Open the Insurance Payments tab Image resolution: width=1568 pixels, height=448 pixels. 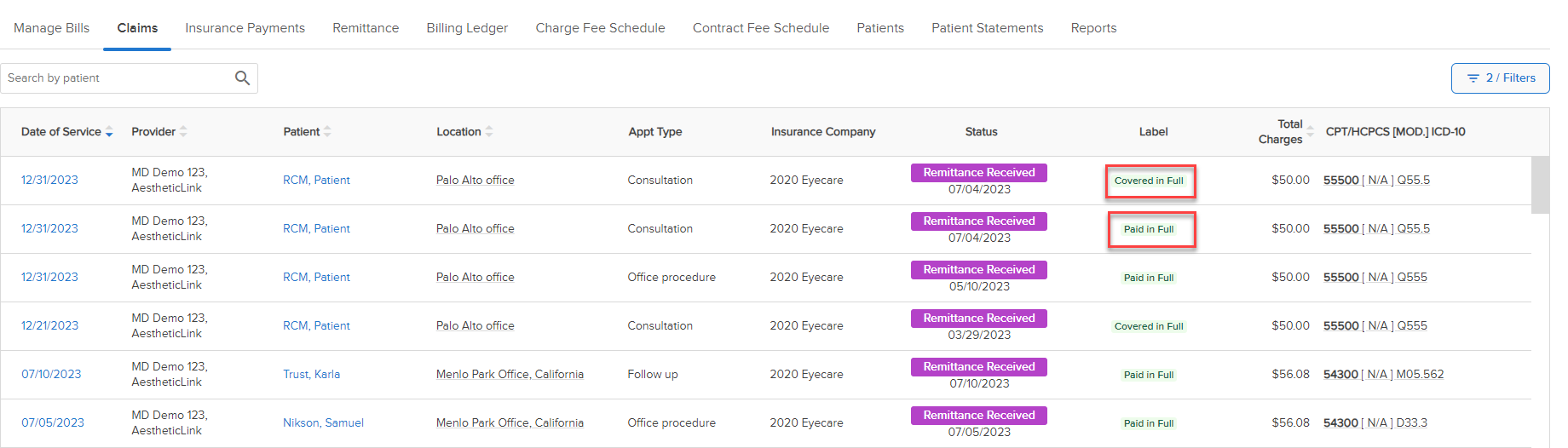coord(245,28)
